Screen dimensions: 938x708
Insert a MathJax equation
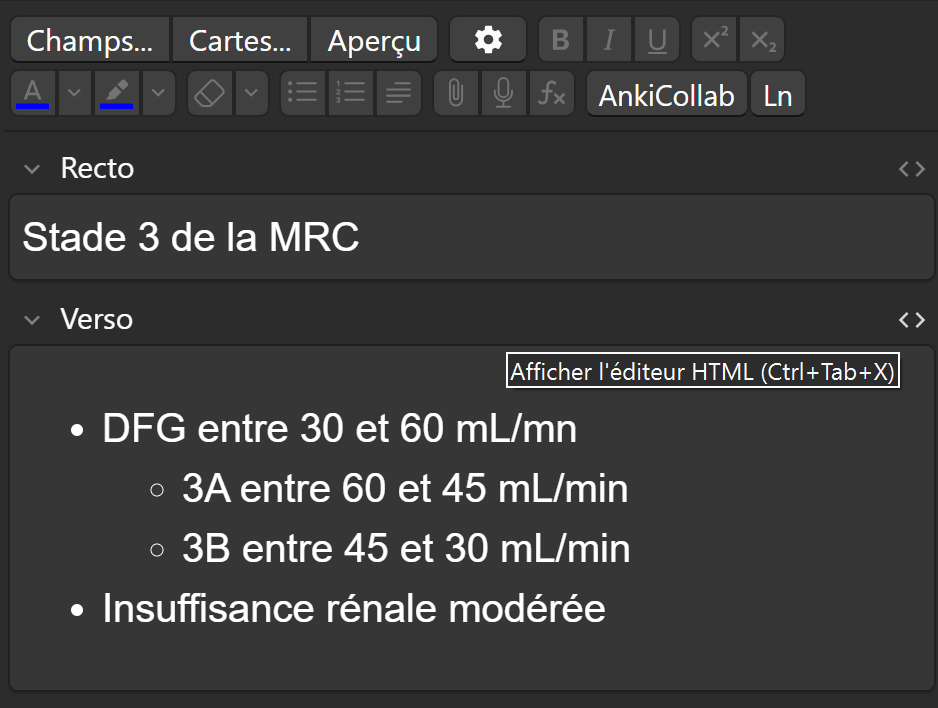(x=551, y=93)
